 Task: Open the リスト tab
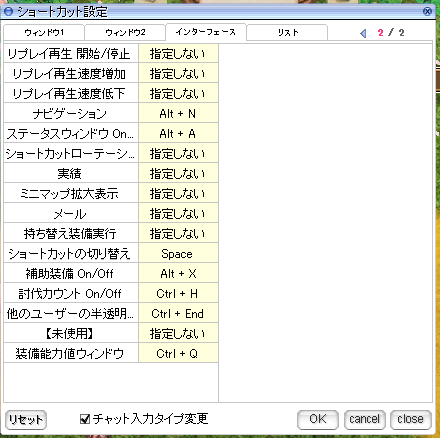[x=287, y=32]
